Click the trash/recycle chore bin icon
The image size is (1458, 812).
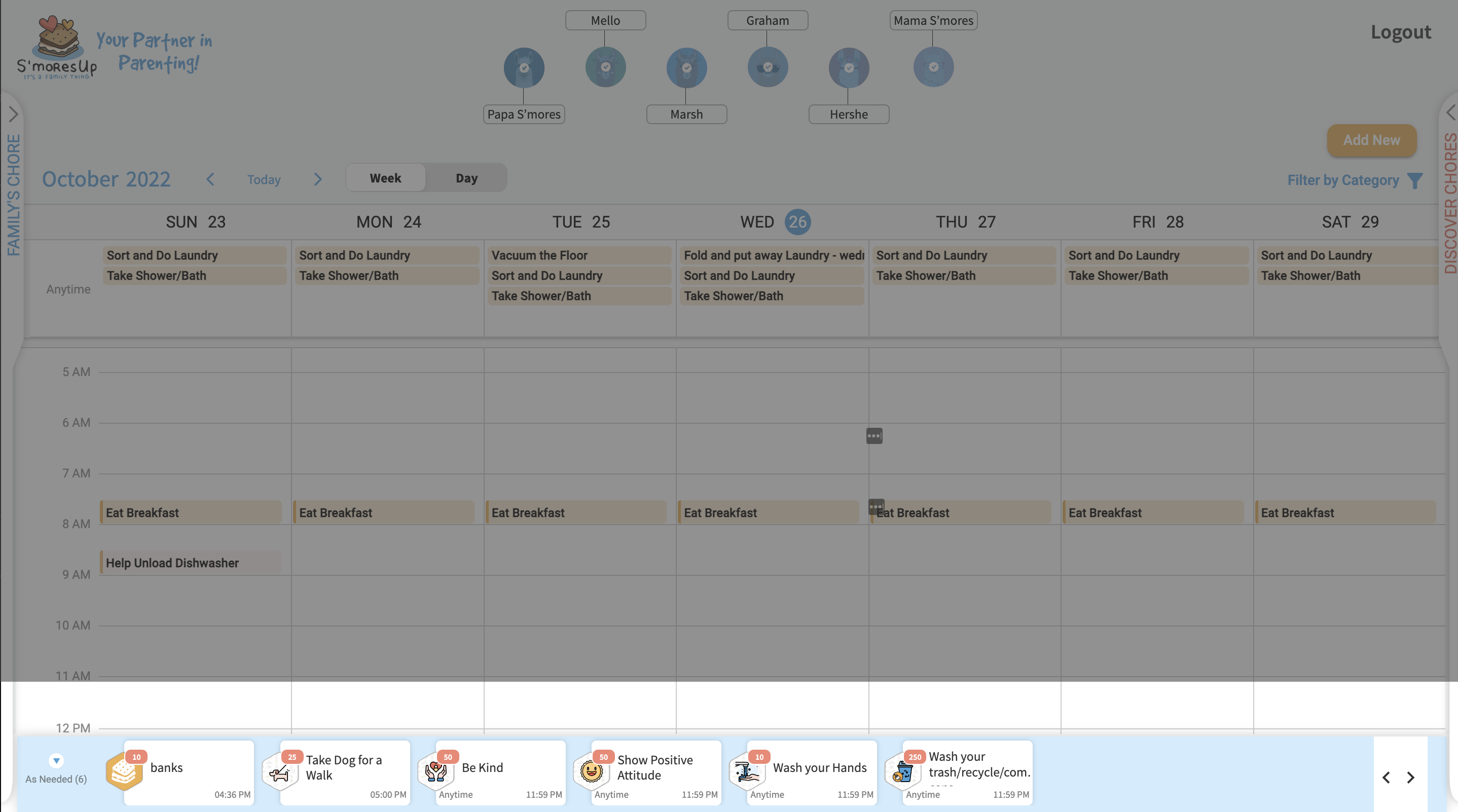(903, 772)
